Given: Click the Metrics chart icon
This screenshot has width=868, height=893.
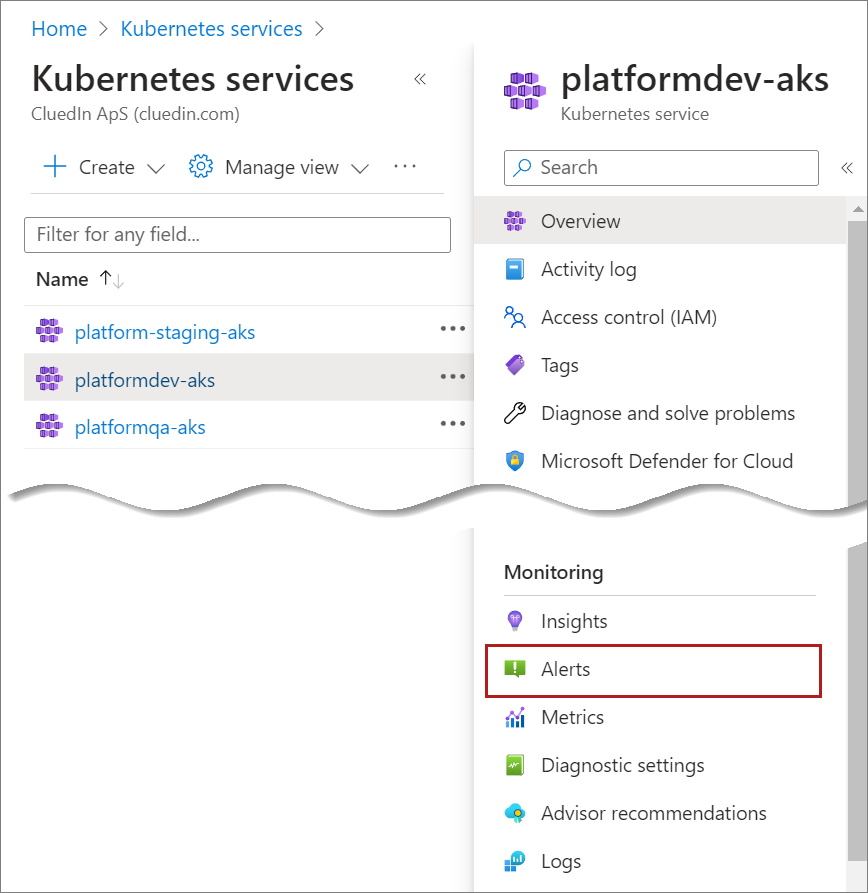Looking at the screenshot, I should 515,718.
